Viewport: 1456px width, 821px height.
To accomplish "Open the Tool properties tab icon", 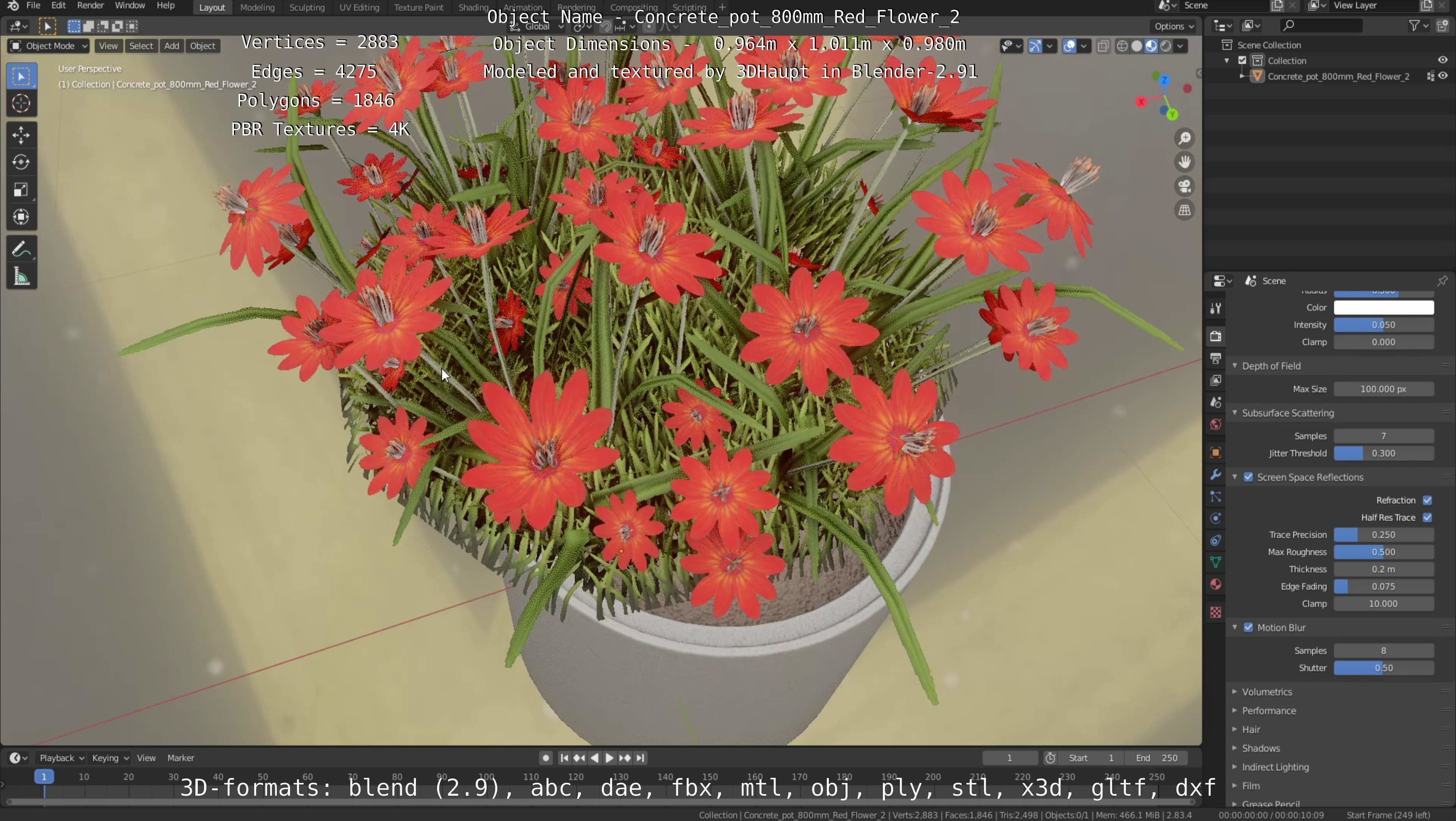I will coord(1216,308).
